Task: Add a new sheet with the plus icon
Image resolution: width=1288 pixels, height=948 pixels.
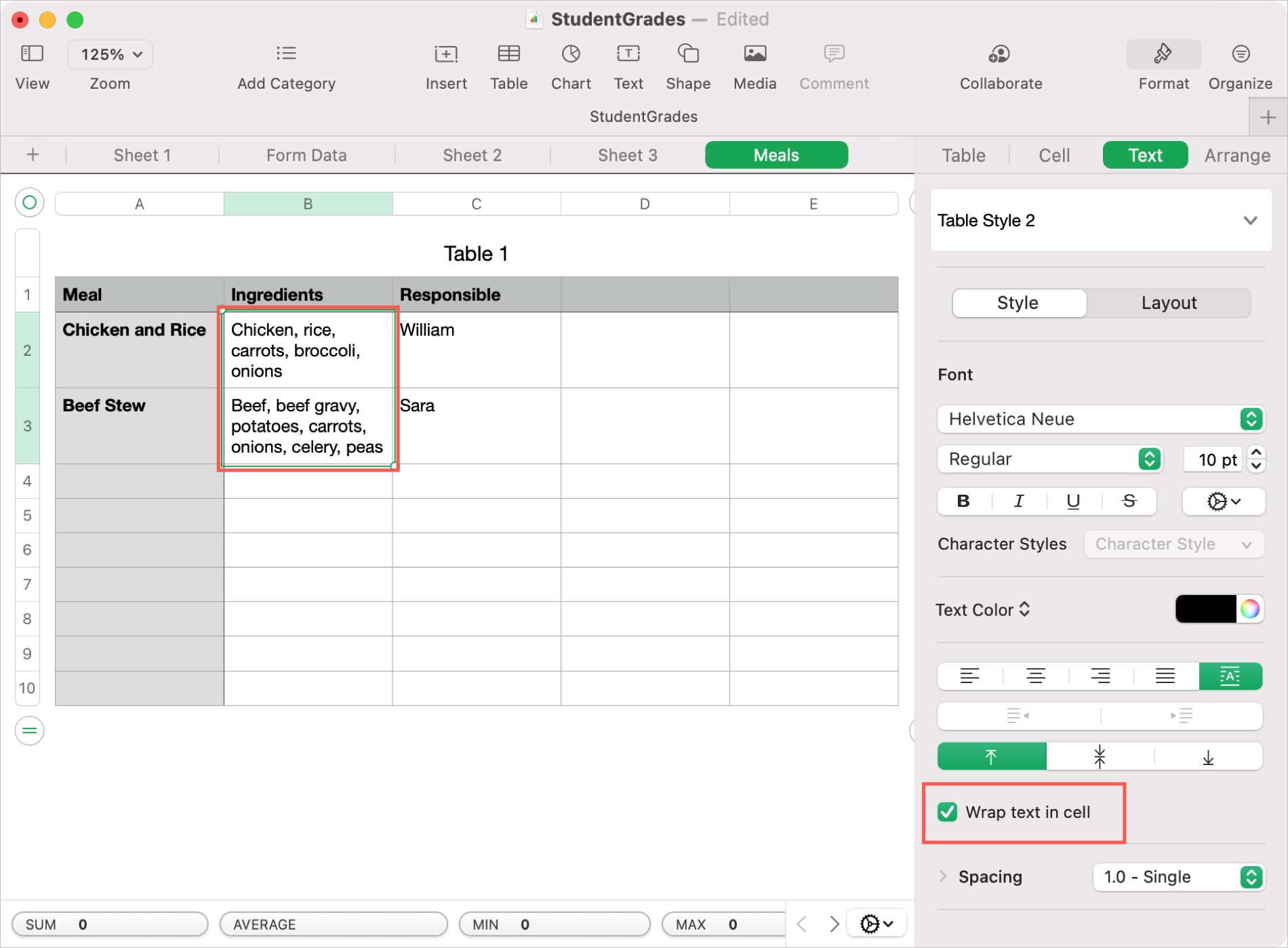Action: 33,155
